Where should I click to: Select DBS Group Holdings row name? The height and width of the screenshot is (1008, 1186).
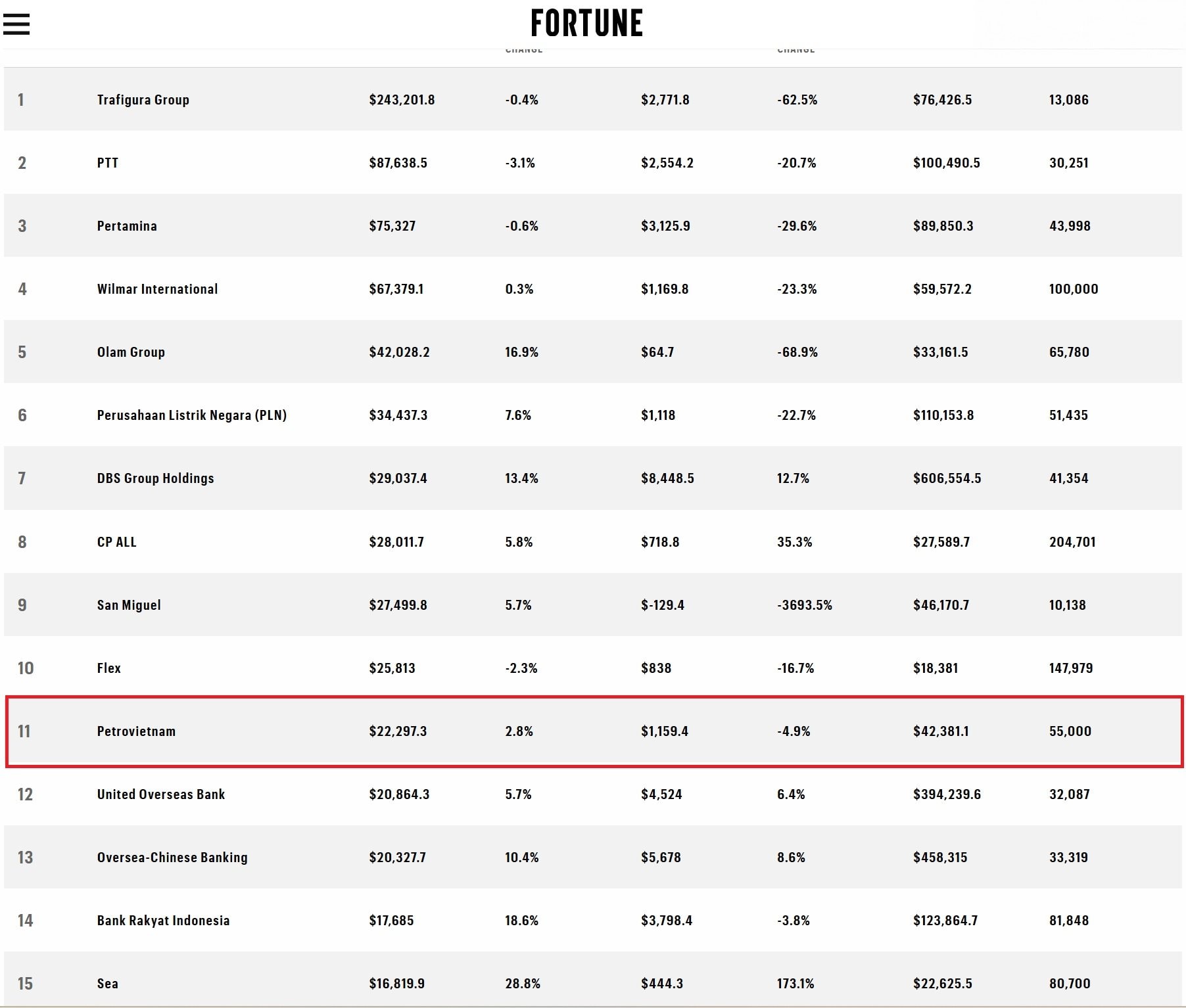coord(156,478)
